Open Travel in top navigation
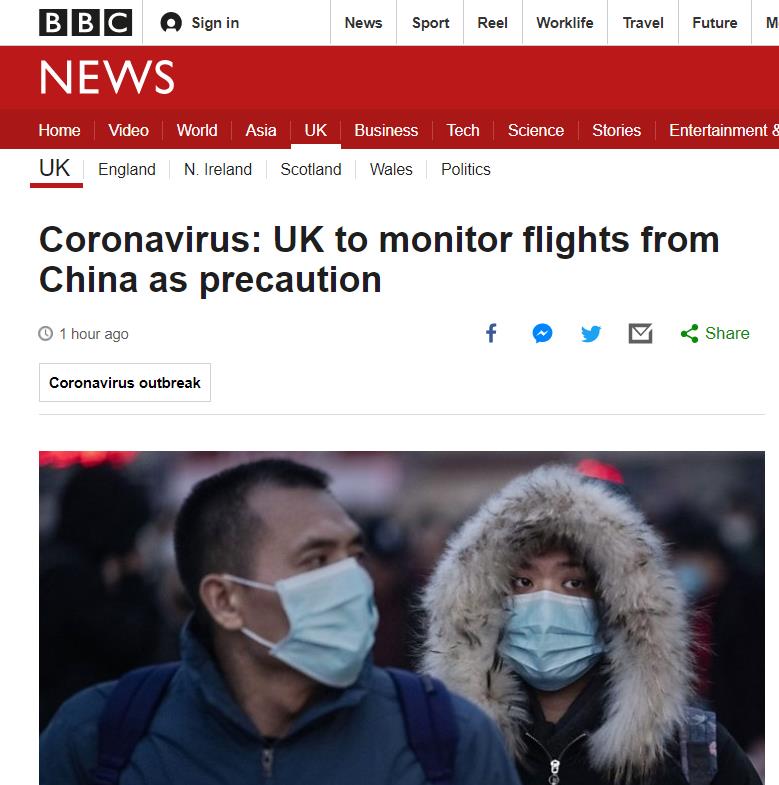 point(643,23)
